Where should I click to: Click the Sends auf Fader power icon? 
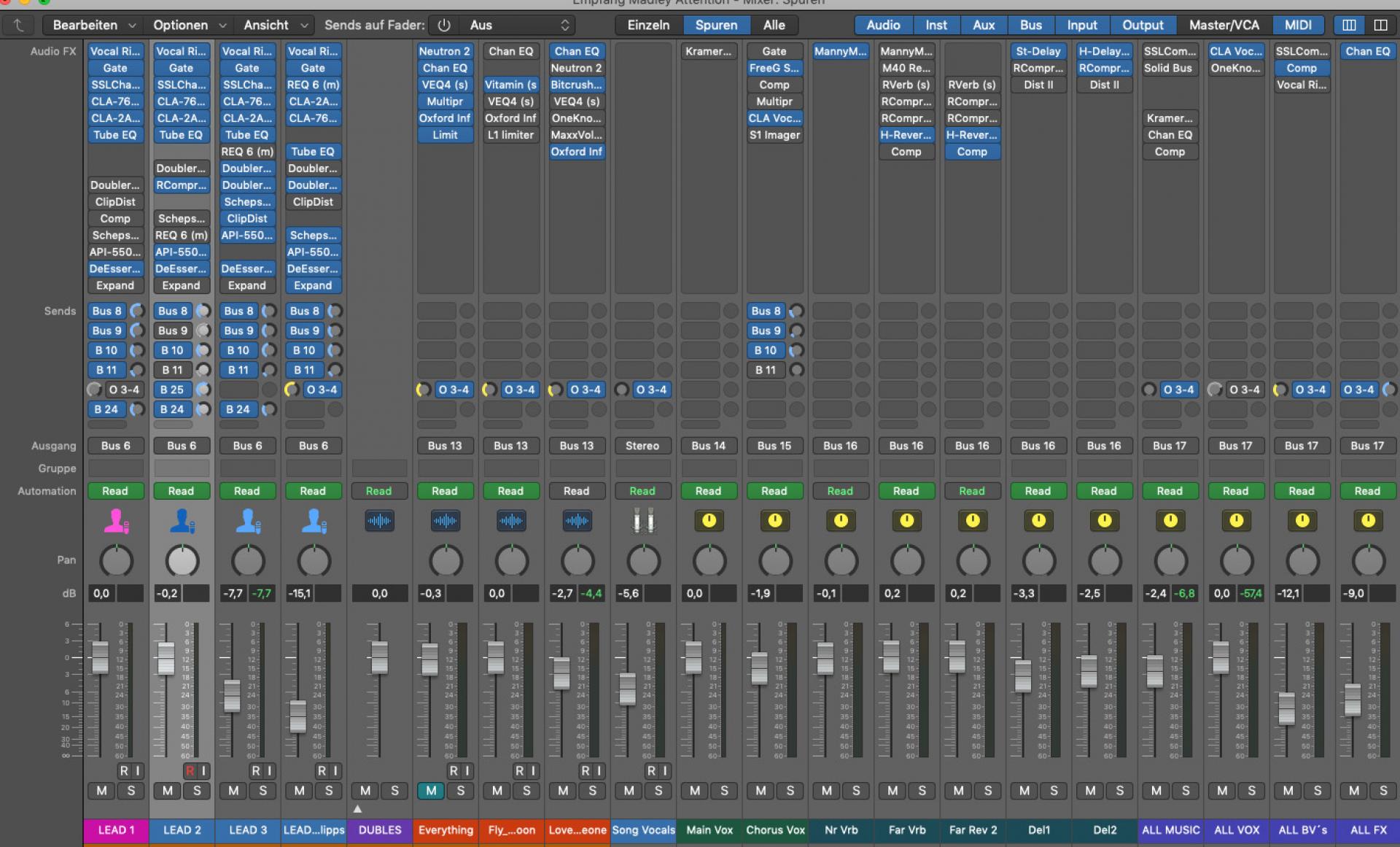[x=444, y=25]
